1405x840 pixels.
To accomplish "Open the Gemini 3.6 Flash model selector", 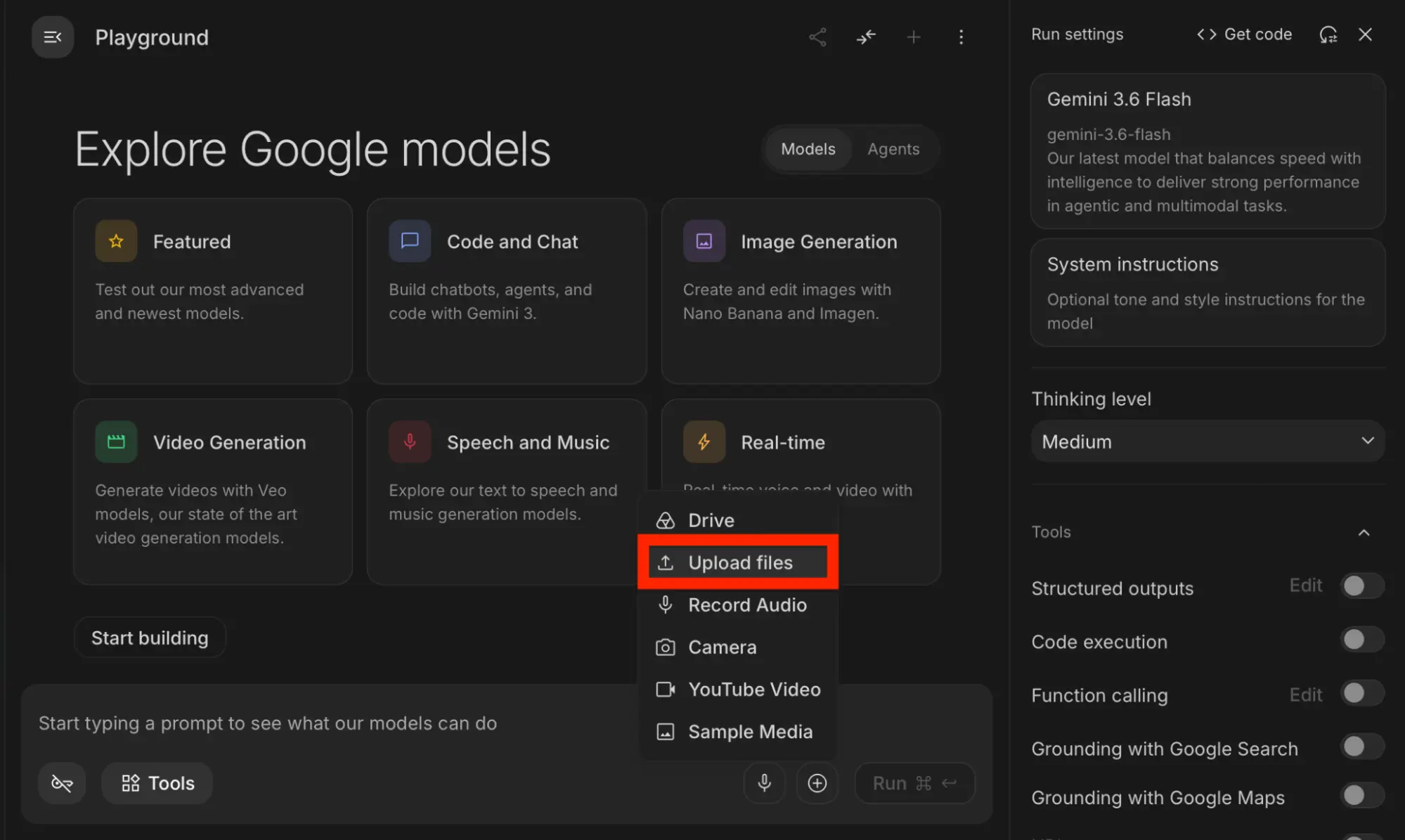I will click(x=1208, y=152).
